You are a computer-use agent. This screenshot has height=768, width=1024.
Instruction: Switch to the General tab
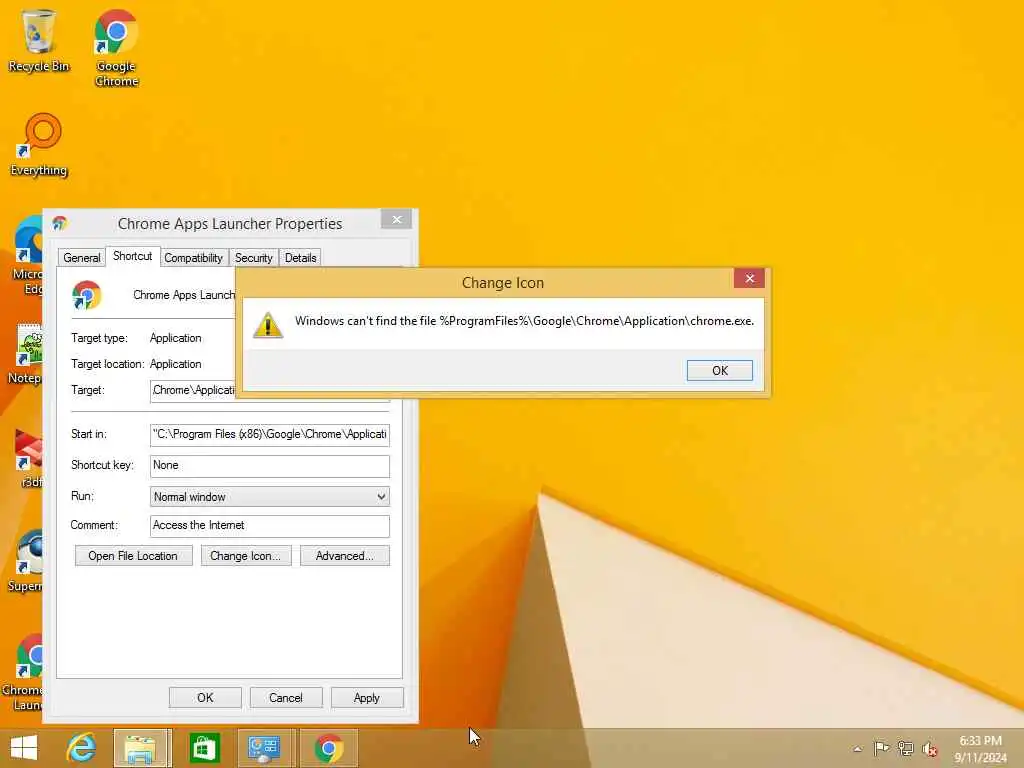[82, 258]
